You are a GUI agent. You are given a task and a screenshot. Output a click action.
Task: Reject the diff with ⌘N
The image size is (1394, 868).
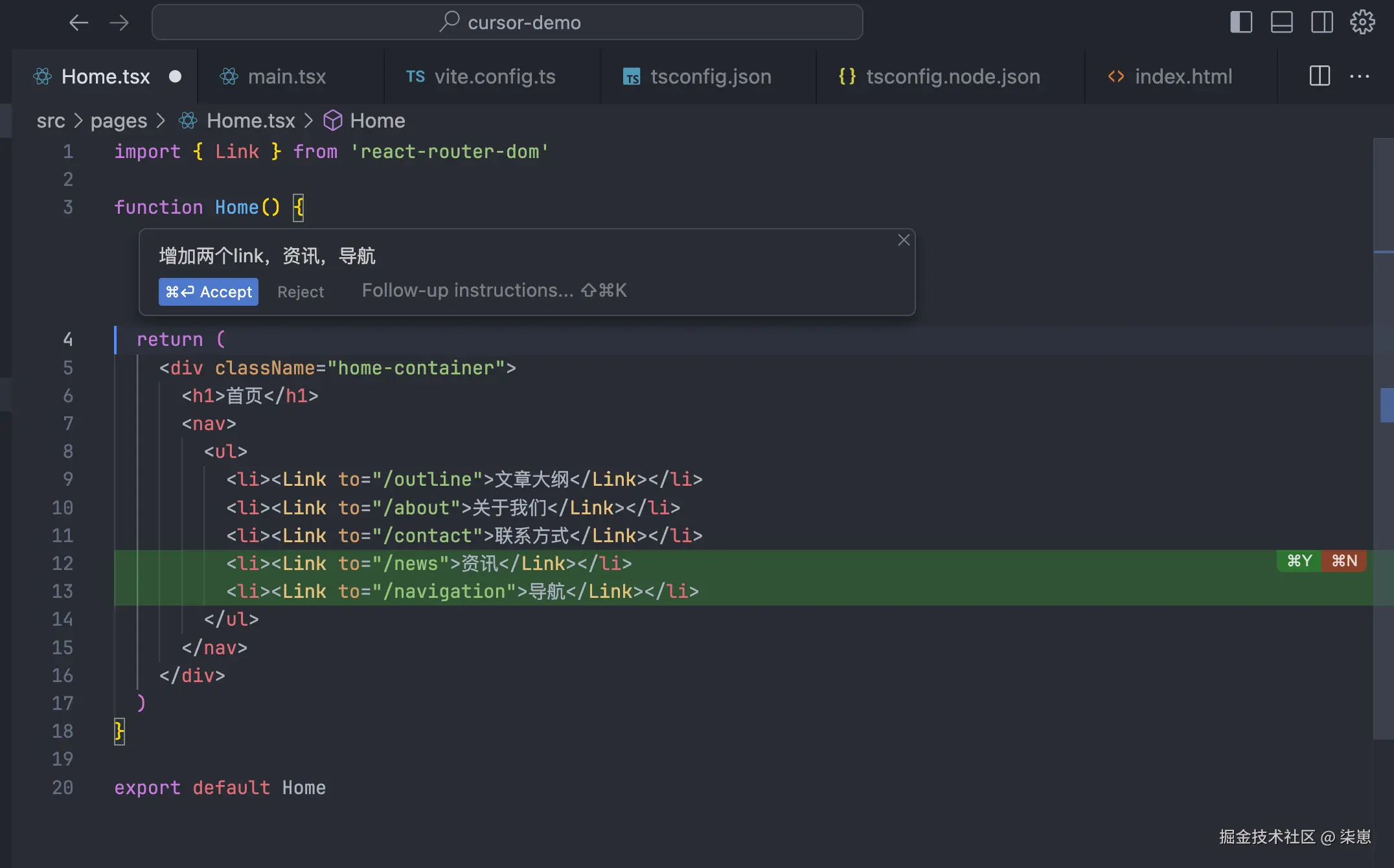click(x=1344, y=561)
